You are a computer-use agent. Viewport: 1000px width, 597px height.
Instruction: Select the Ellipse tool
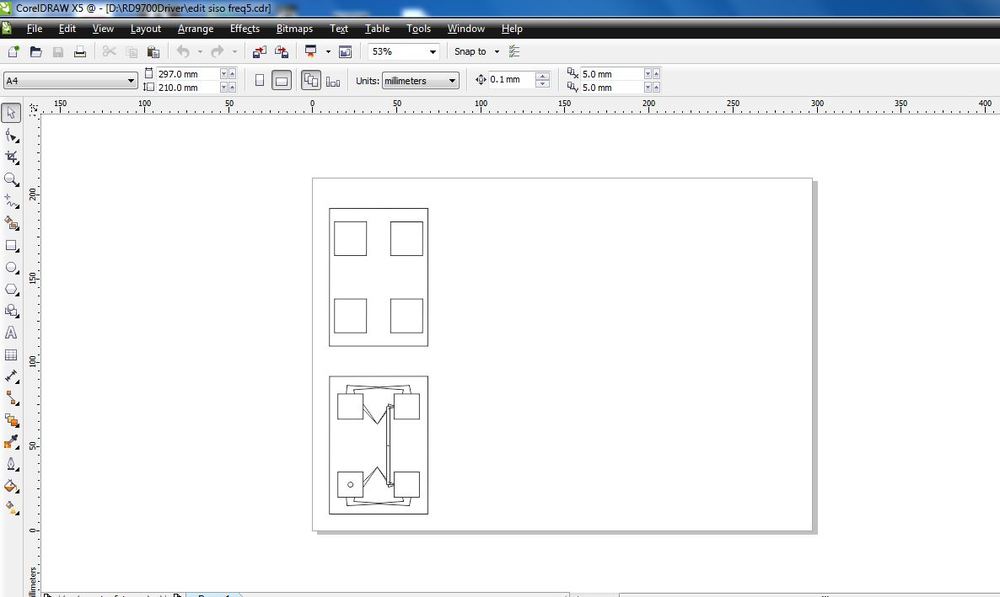pos(11,267)
